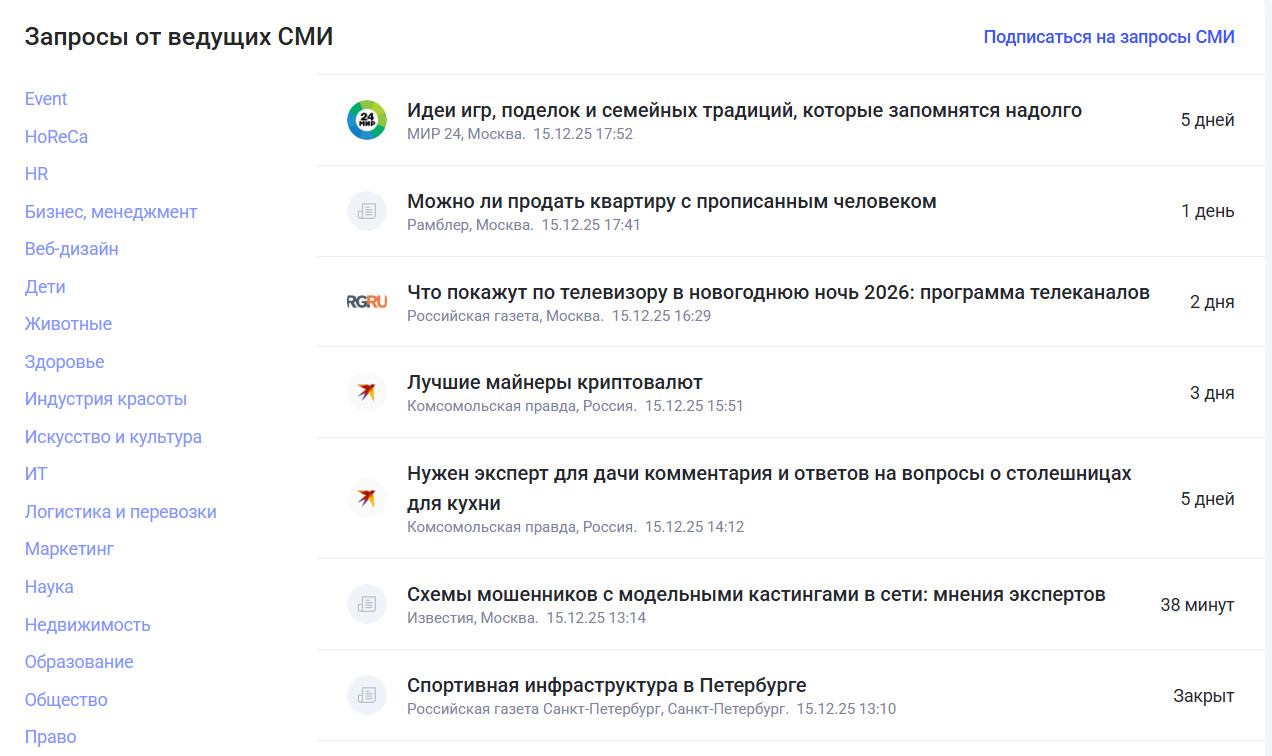Open the 'Недвижимость' category
Screen dimensions: 1272x756
(x=88, y=625)
